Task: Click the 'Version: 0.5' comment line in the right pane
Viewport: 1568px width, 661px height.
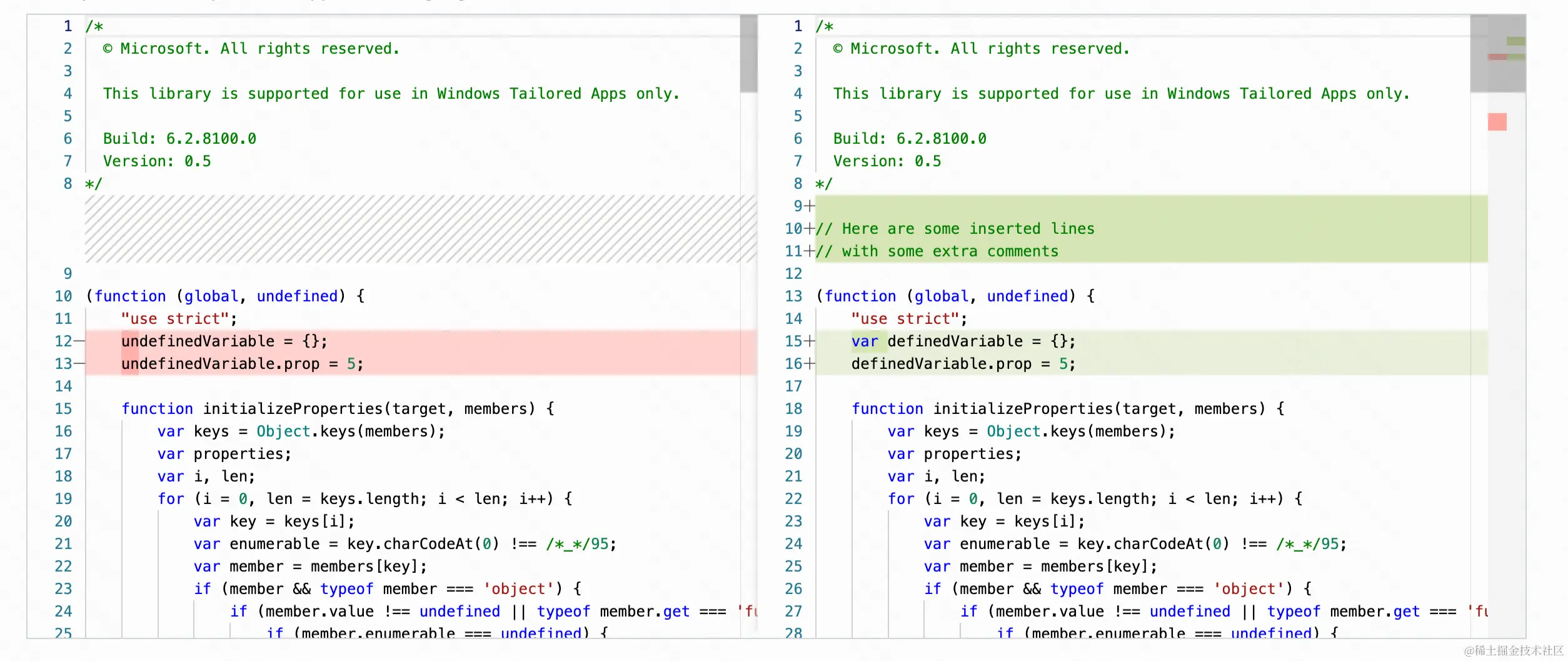Action: (x=888, y=161)
